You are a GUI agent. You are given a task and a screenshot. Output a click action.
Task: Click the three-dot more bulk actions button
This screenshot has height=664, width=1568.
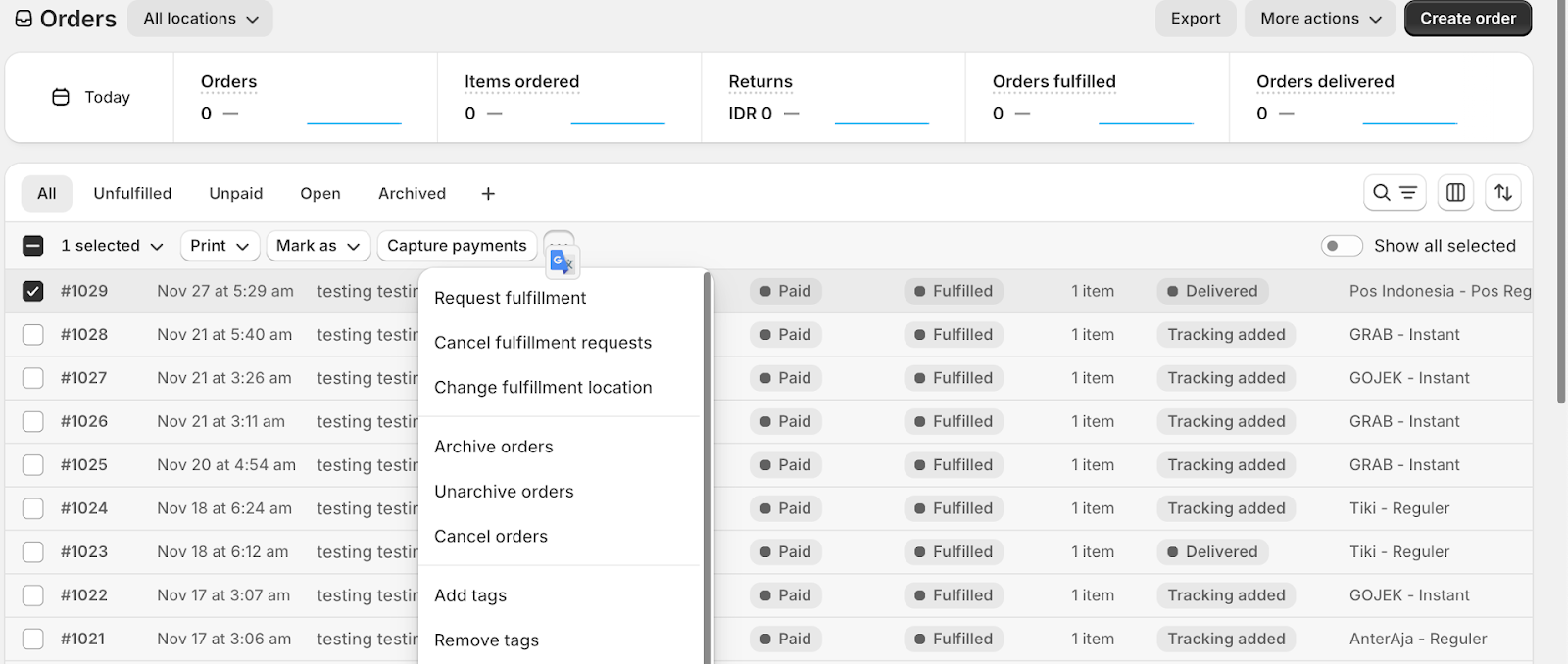point(558,240)
